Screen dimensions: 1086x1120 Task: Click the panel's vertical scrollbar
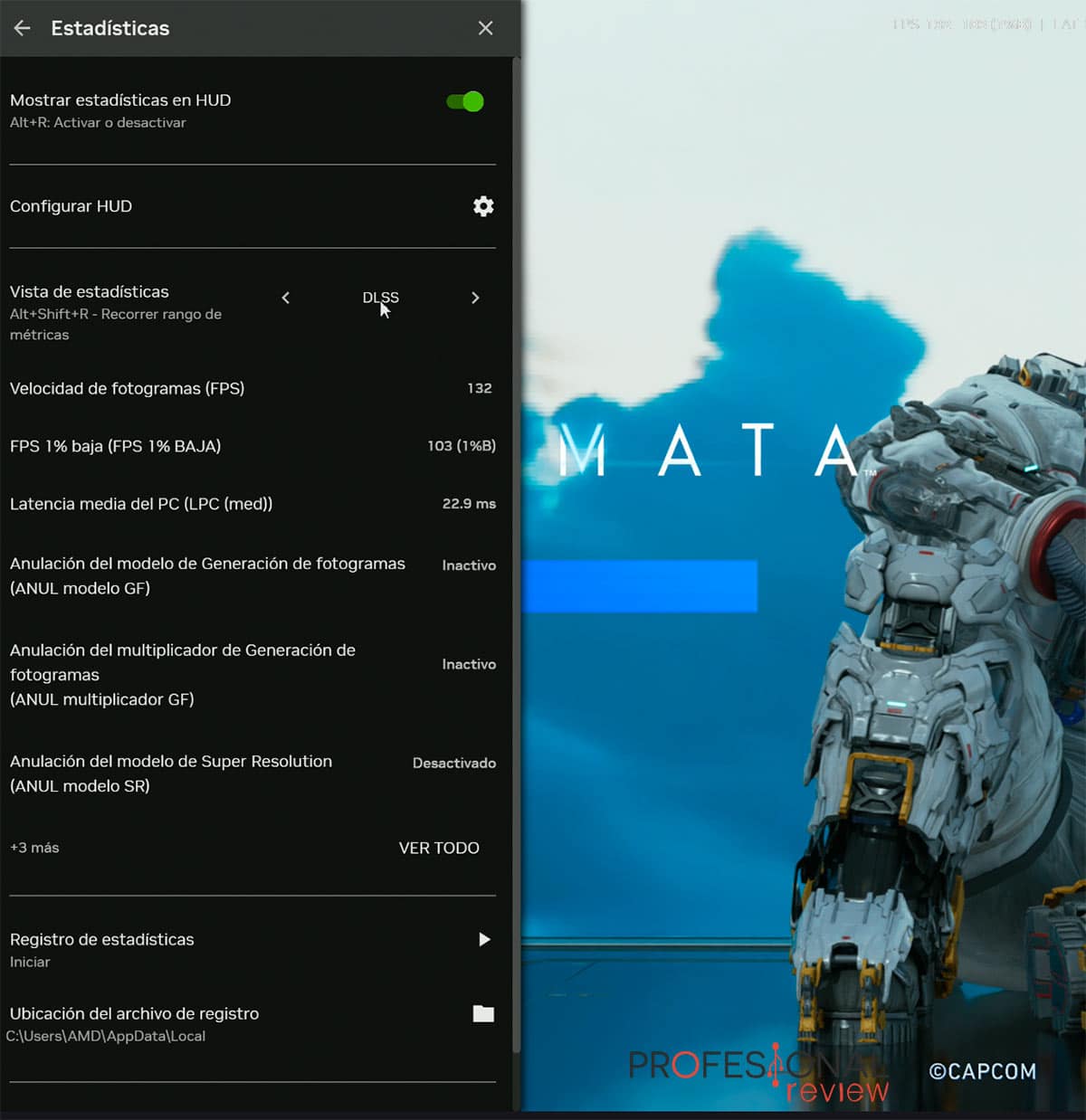point(517,554)
